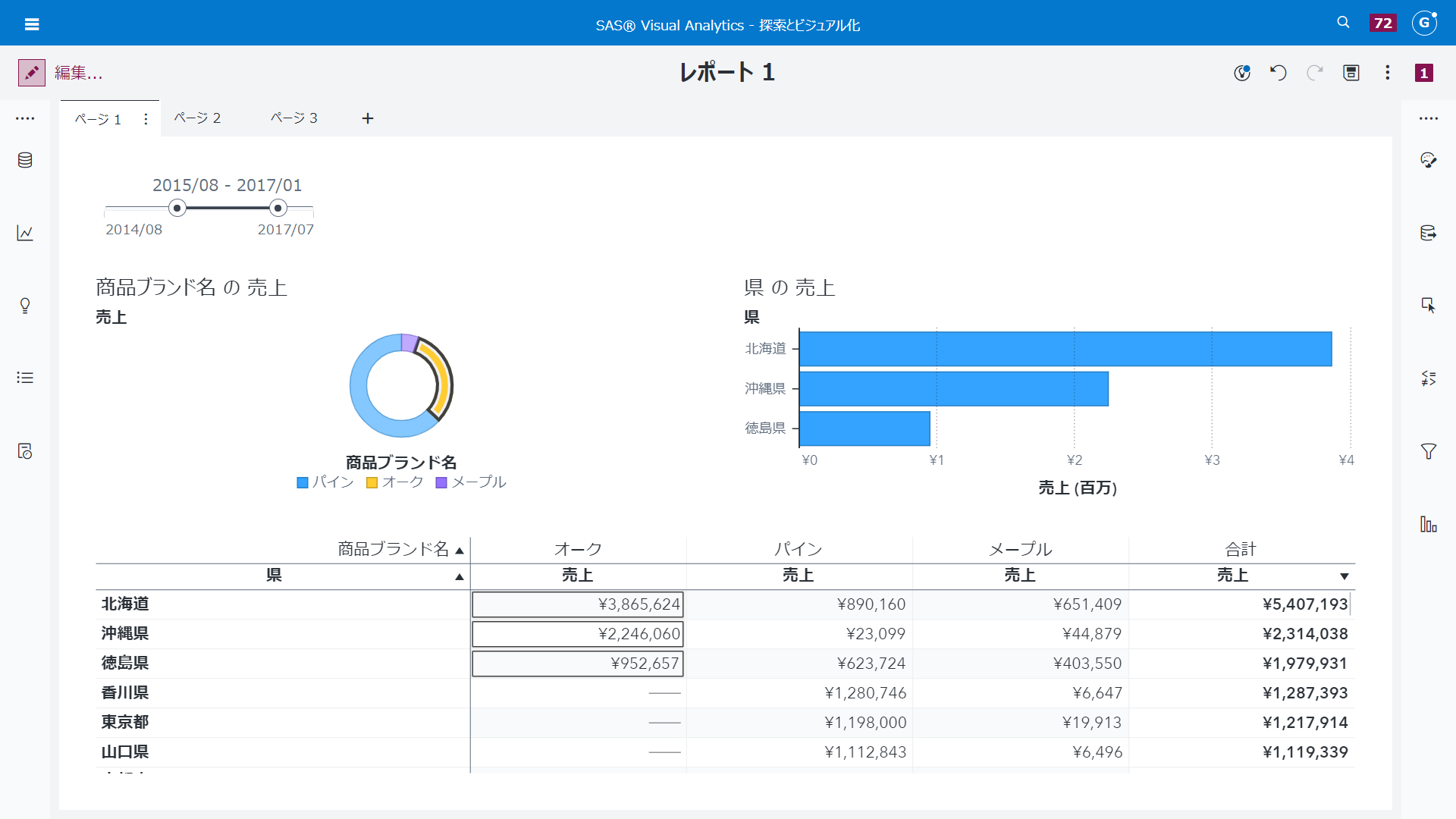This screenshot has width=1456, height=819.
Task: Open the notifications badge showing 72
Action: coord(1383,23)
